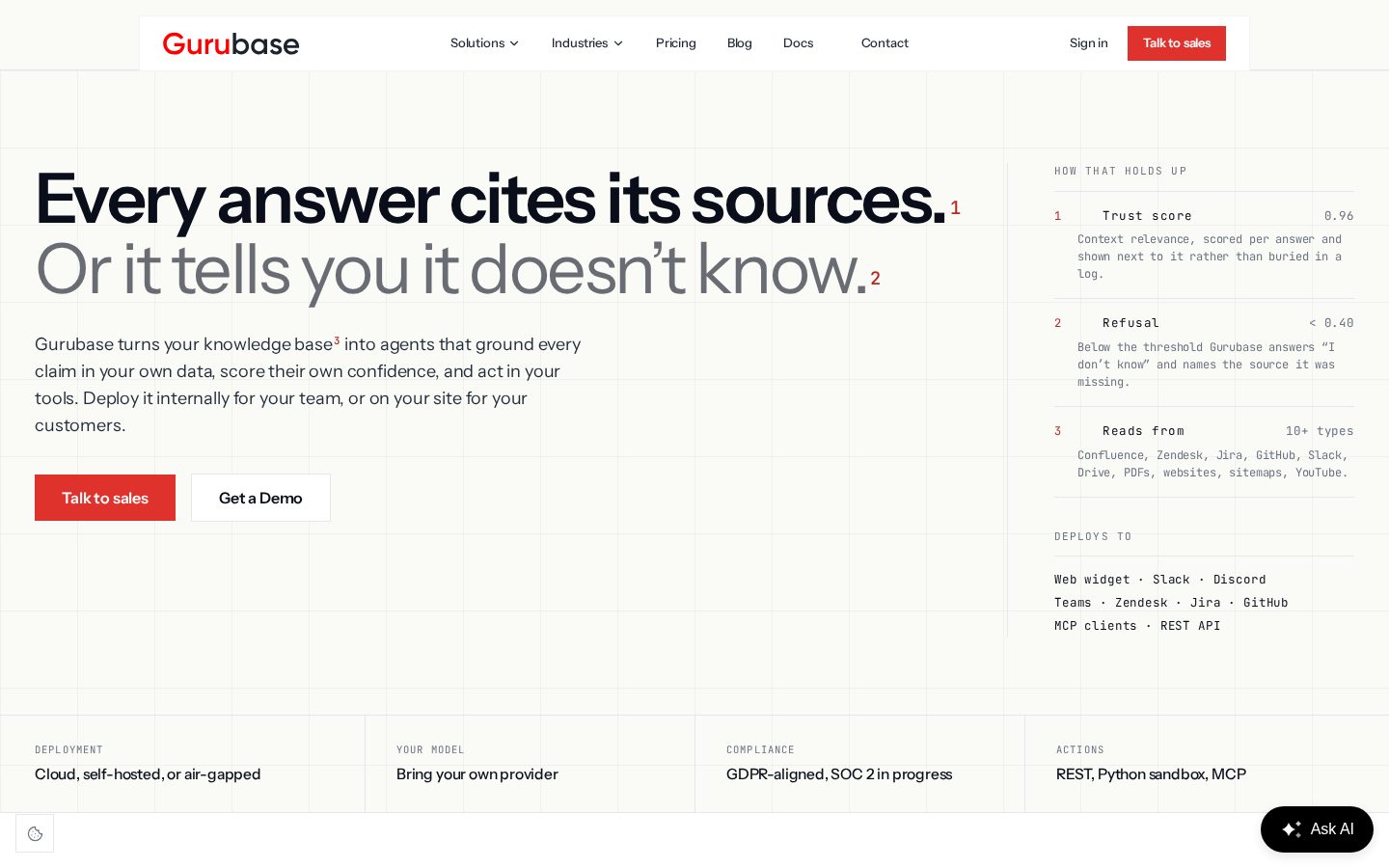Viewport: 1389px width, 868px height.
Task: Expand the Solutions dropdown menu
Action: tap(484, 43)
